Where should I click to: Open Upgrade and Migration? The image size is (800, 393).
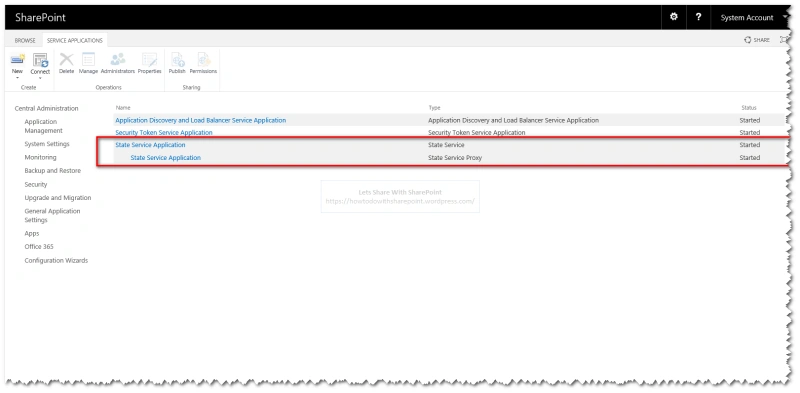(x=58, y=198)
